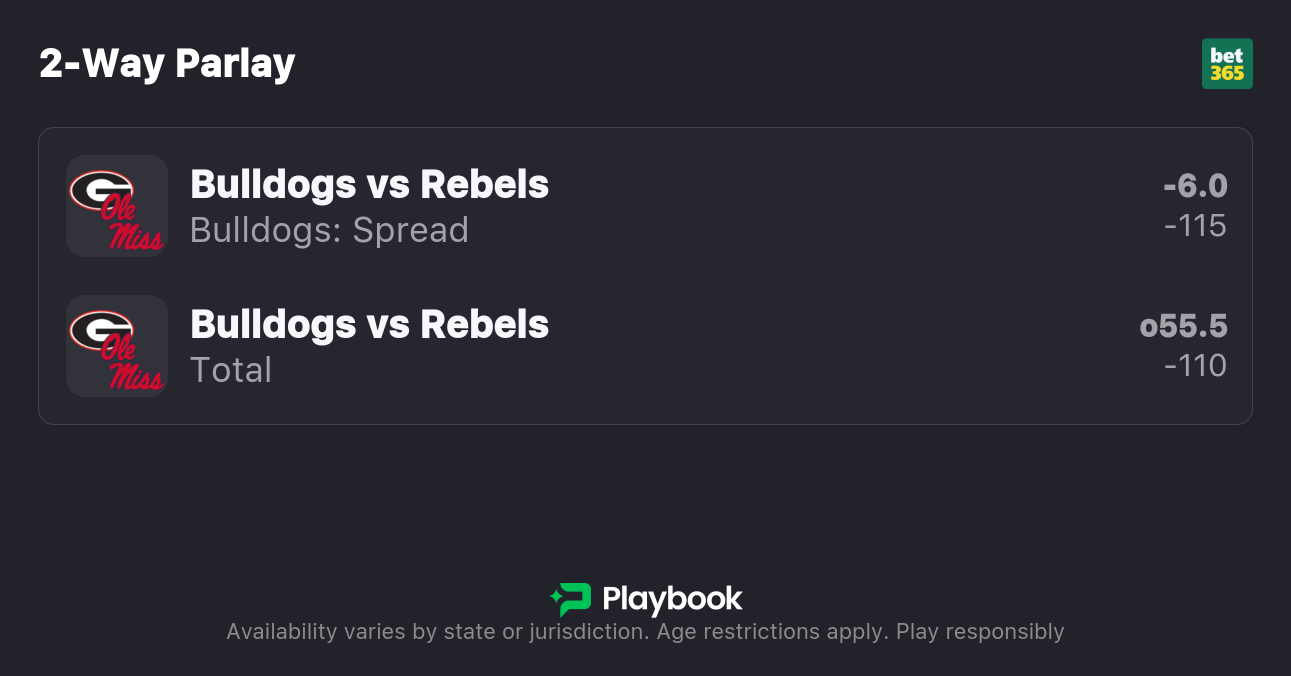Click the -110 odds value
Viewport: 1291px width, 676px height.
tap(1195, 366)
